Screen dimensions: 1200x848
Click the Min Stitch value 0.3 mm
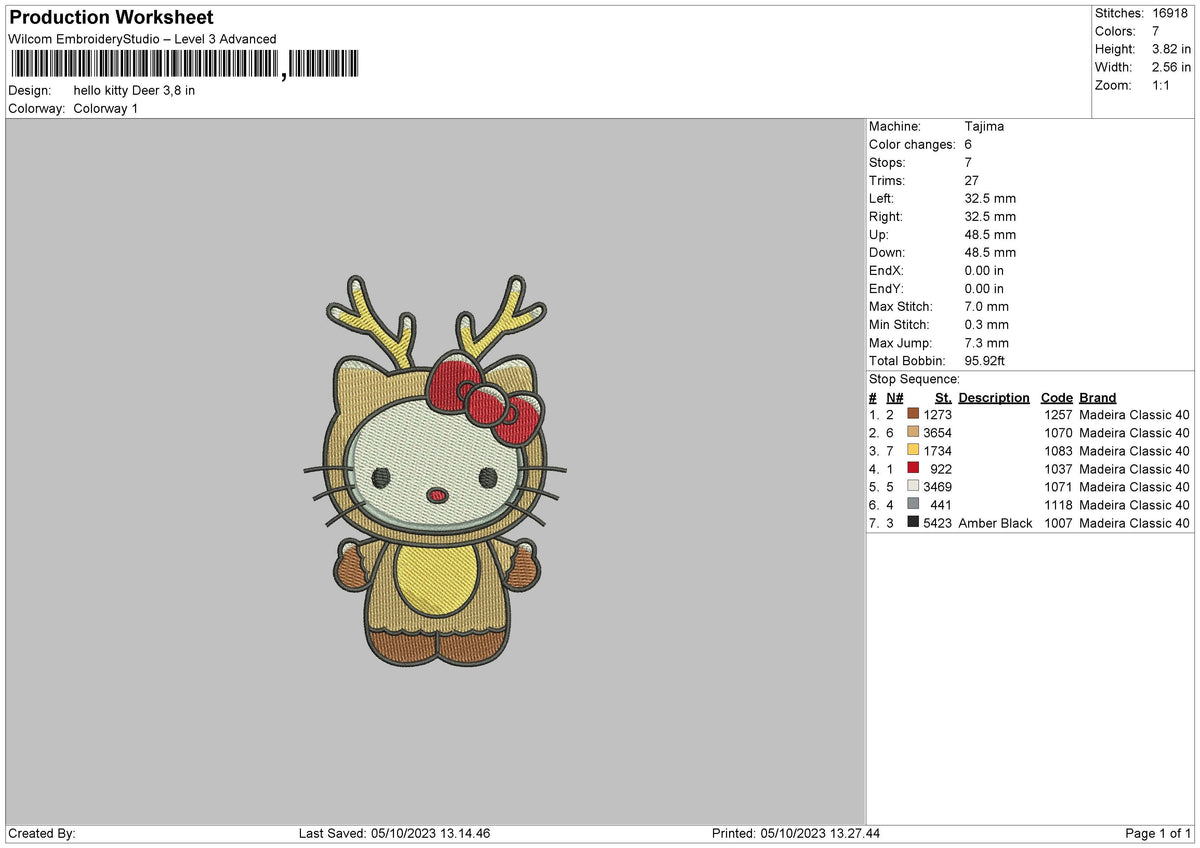(x=987, y=325)
